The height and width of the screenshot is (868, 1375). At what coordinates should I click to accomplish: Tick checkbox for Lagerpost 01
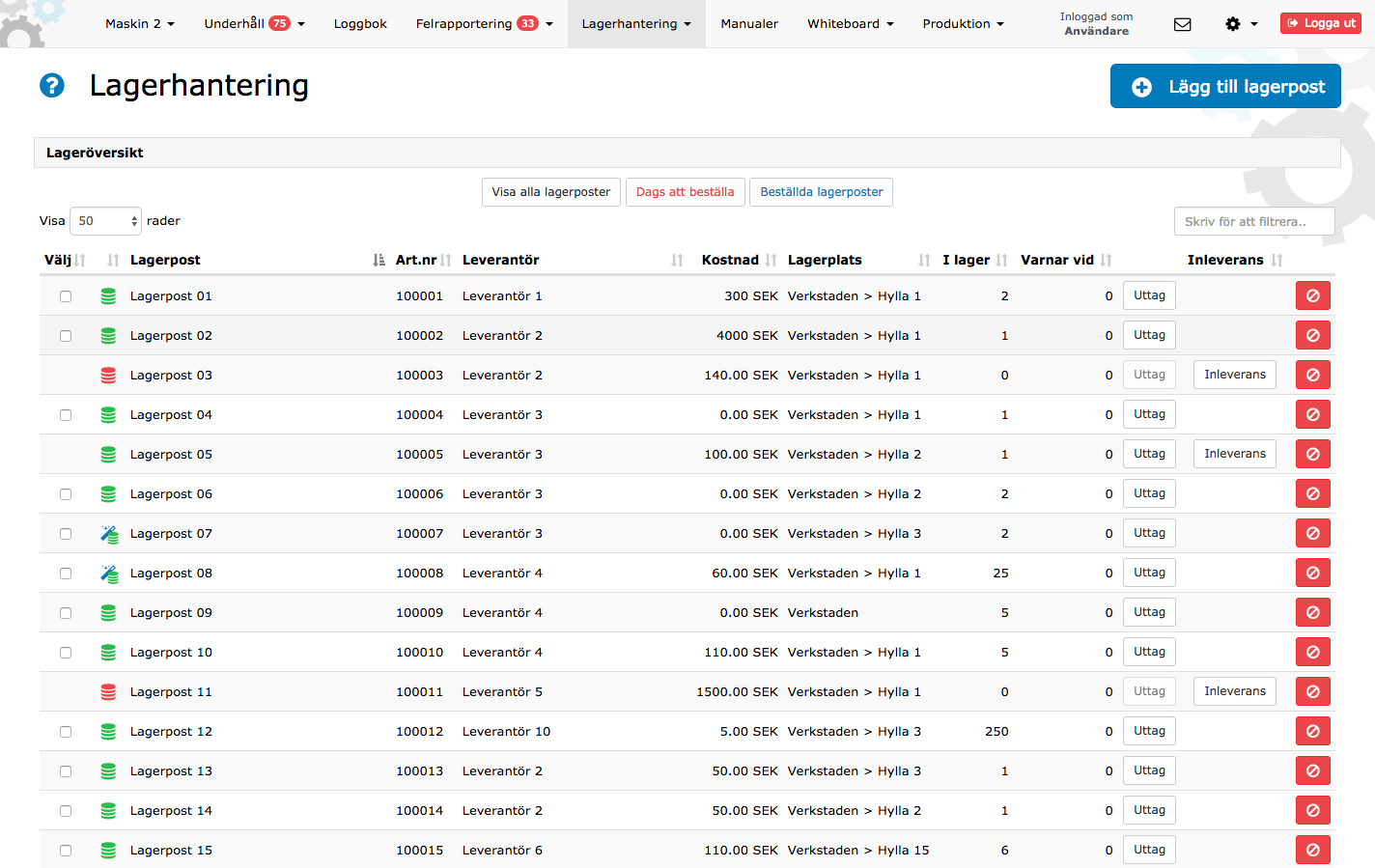point(66,296)
